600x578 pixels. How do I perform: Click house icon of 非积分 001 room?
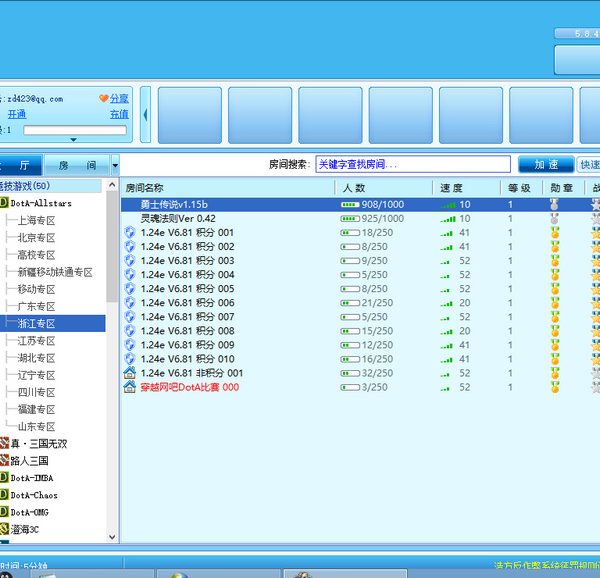[129, 372]
